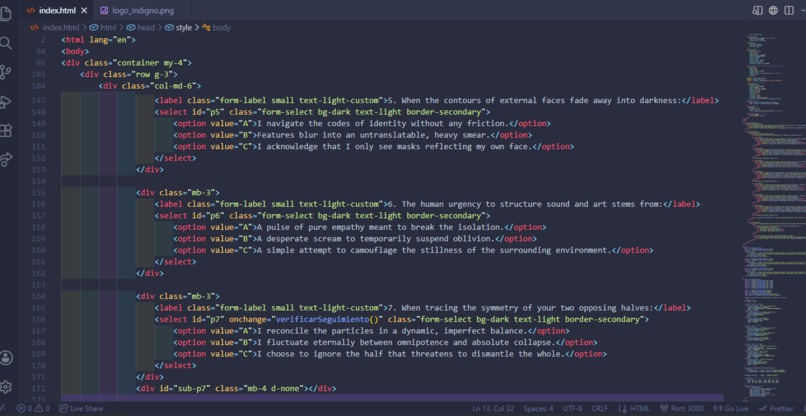806x416 pixels.
Task: Click option text 'I reconcile the particles'
Action: (391, 331)
